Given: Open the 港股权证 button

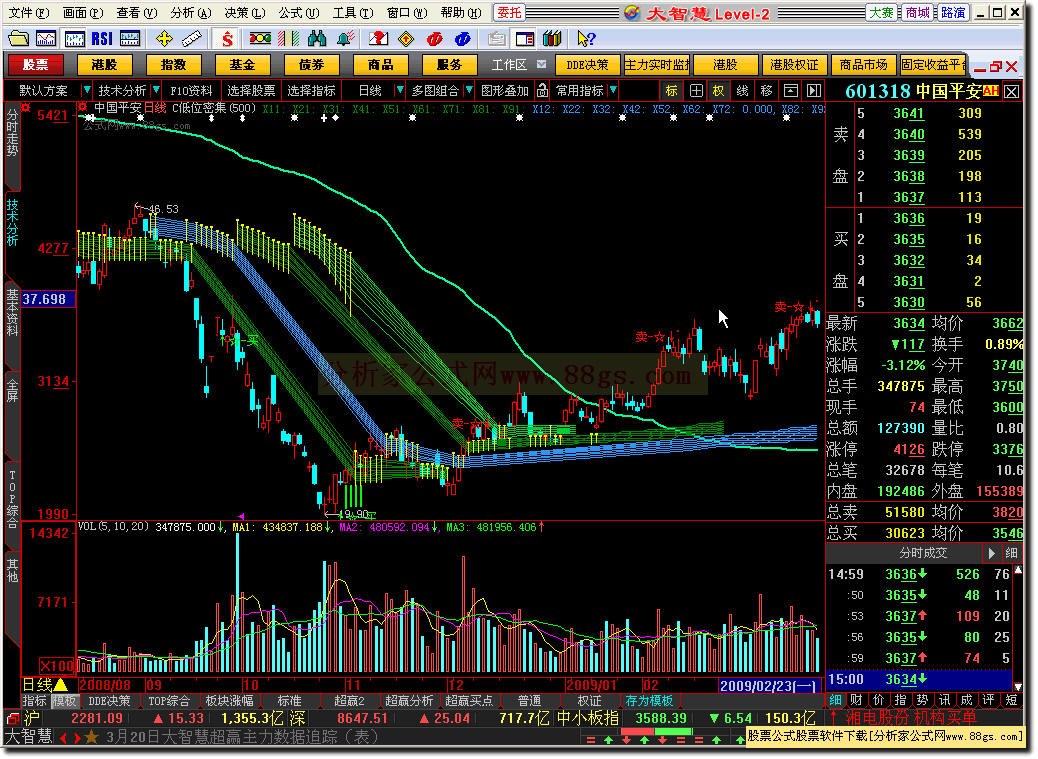Looking at the screenshot, I should (x=794, y=65).
